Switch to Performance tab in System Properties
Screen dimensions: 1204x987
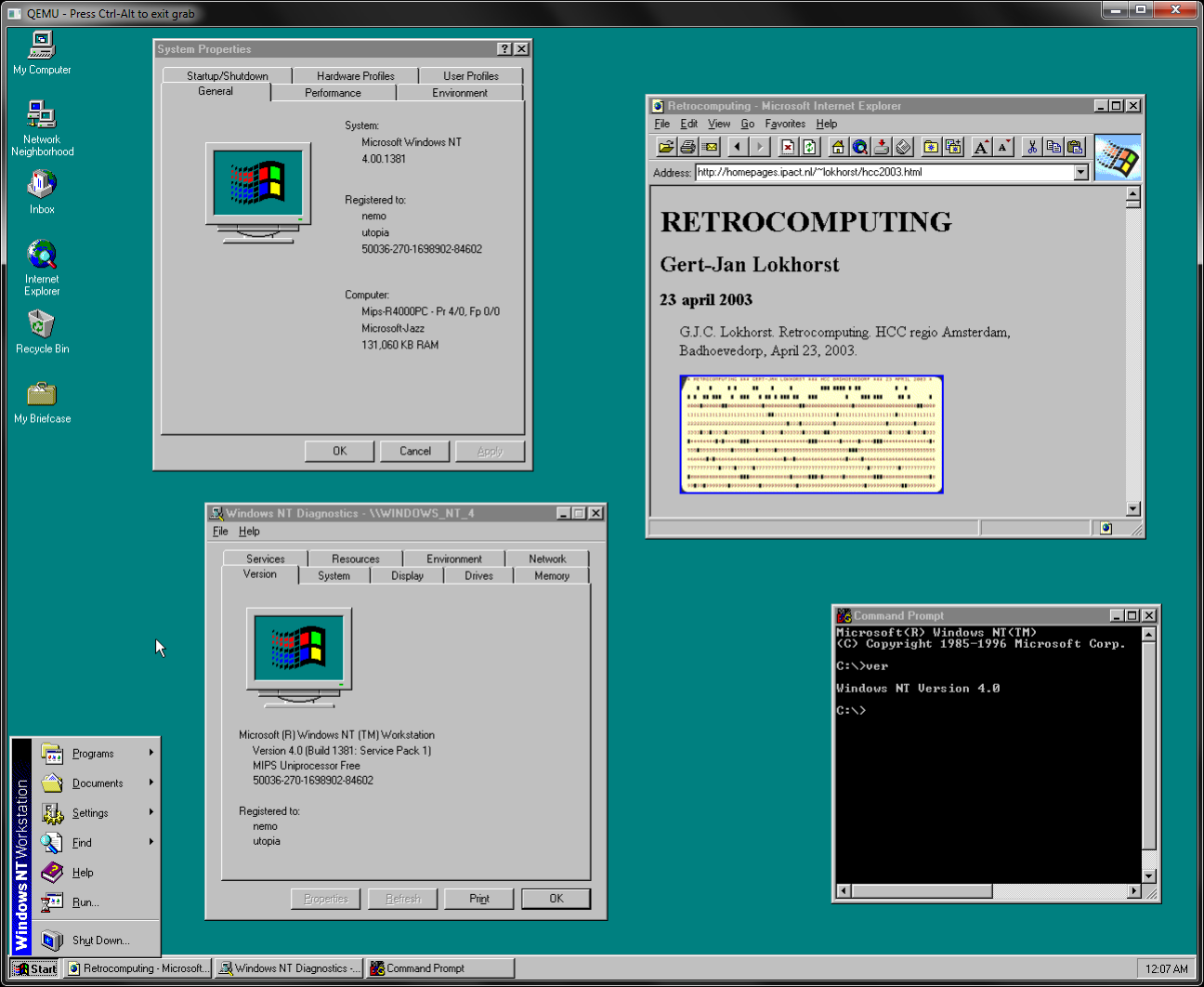(333, 93)
